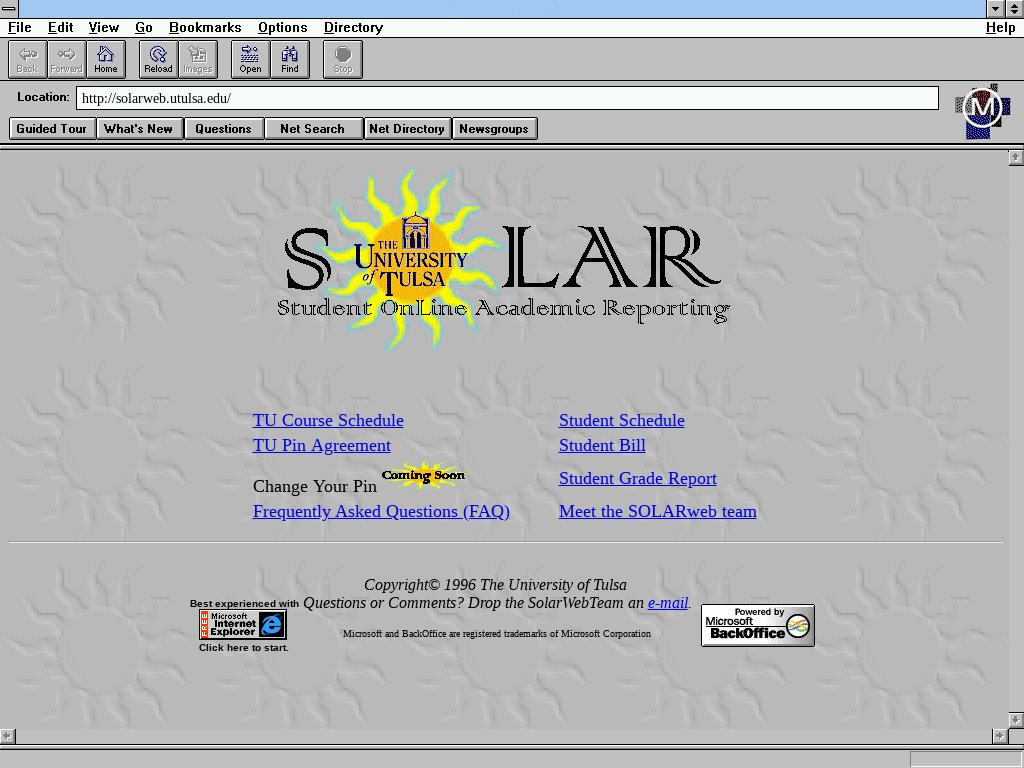Image resolution: width=1024 pixels, height=768 pixels.
Task: Click the Microsoft BackOffice logo
Action: pos(757,626)
